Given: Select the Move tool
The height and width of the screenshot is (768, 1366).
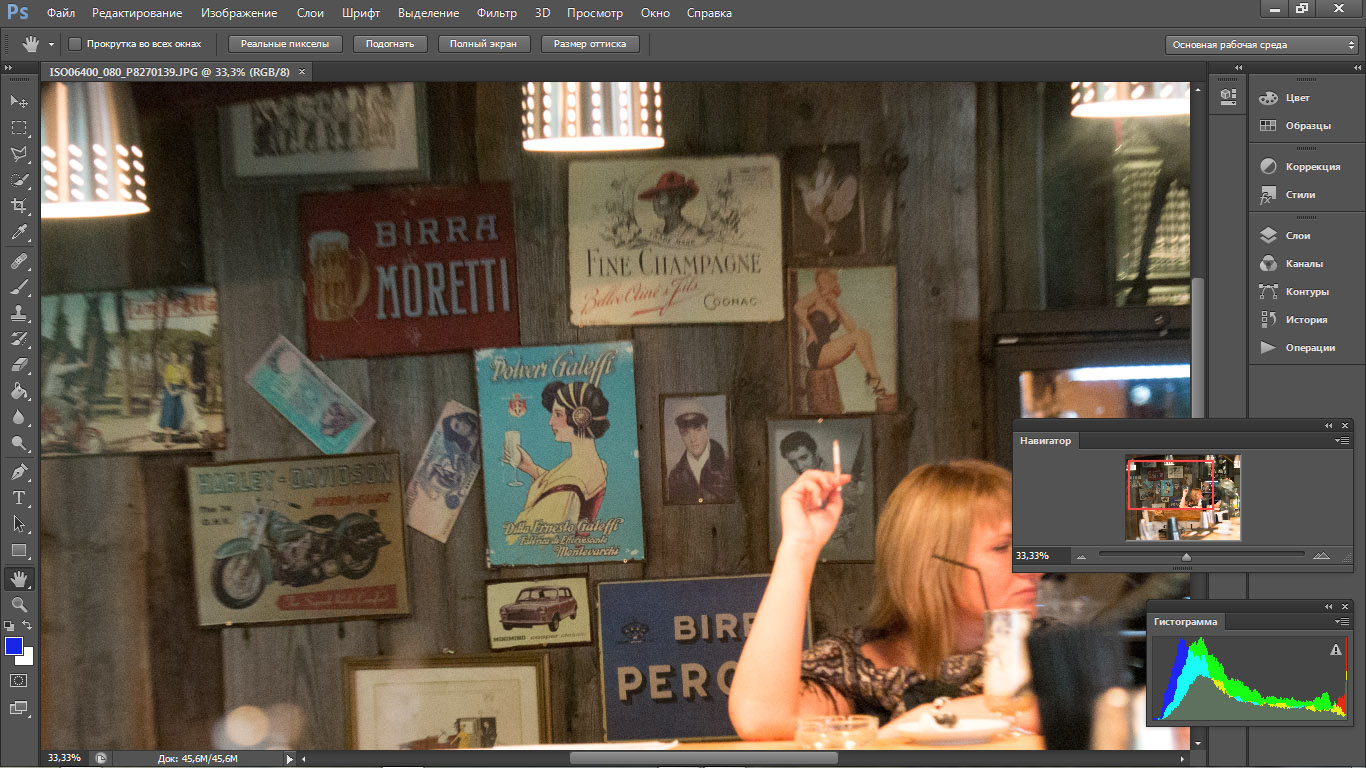Looking at the screenshot, I should [x=19, y=102].
